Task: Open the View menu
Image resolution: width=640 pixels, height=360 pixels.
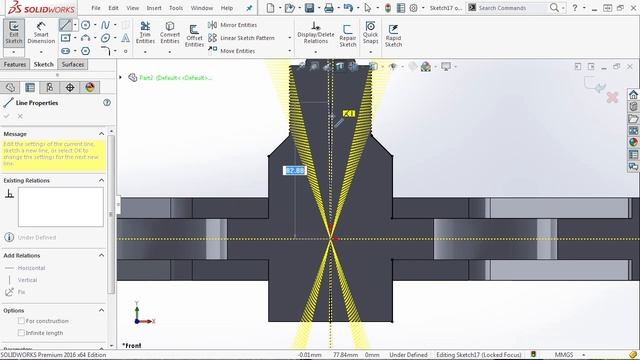Action: (x=133, y=8)
